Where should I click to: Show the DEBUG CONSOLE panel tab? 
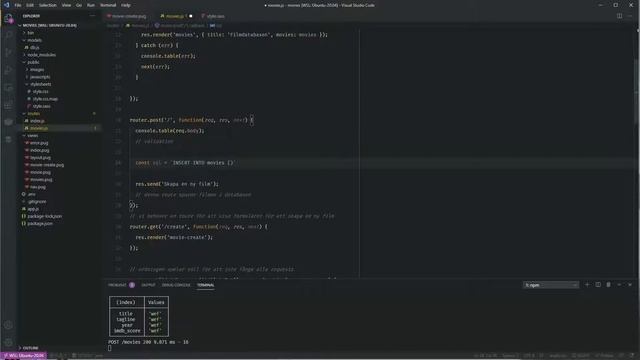[176, 285]
